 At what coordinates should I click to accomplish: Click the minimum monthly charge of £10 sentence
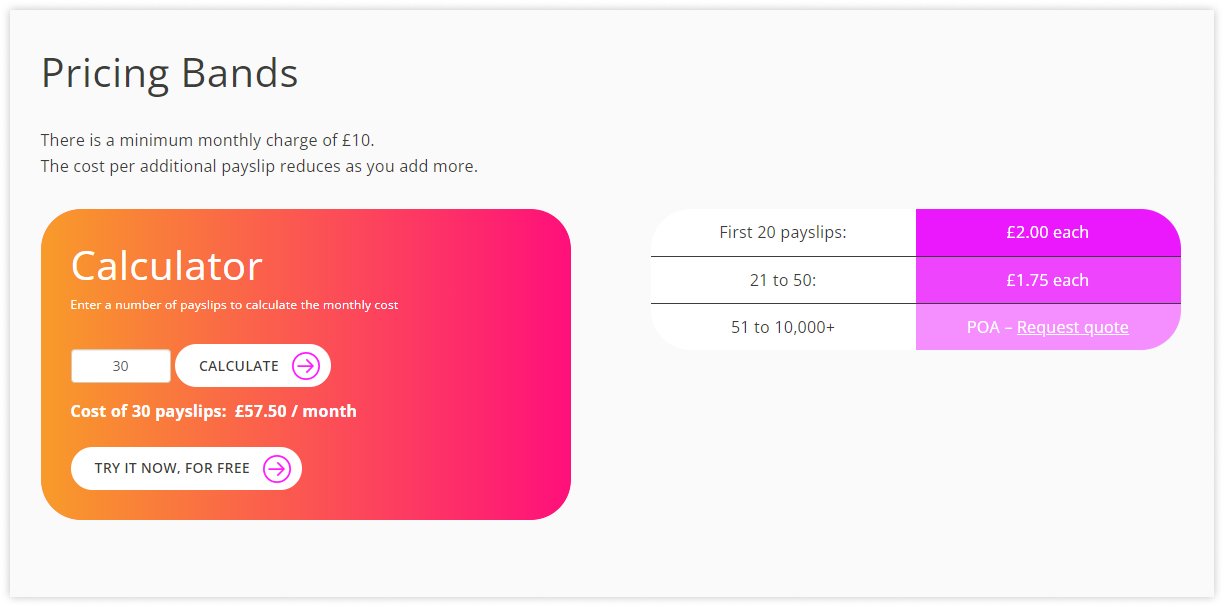[208, 140]
